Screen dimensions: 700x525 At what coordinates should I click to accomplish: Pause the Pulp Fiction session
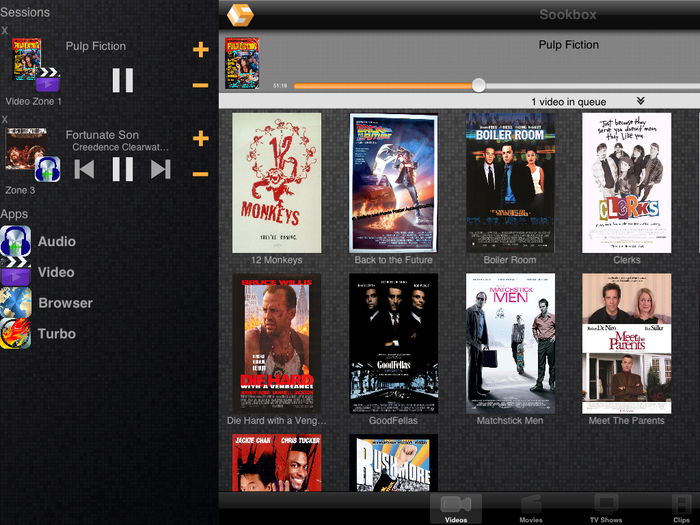123,80
